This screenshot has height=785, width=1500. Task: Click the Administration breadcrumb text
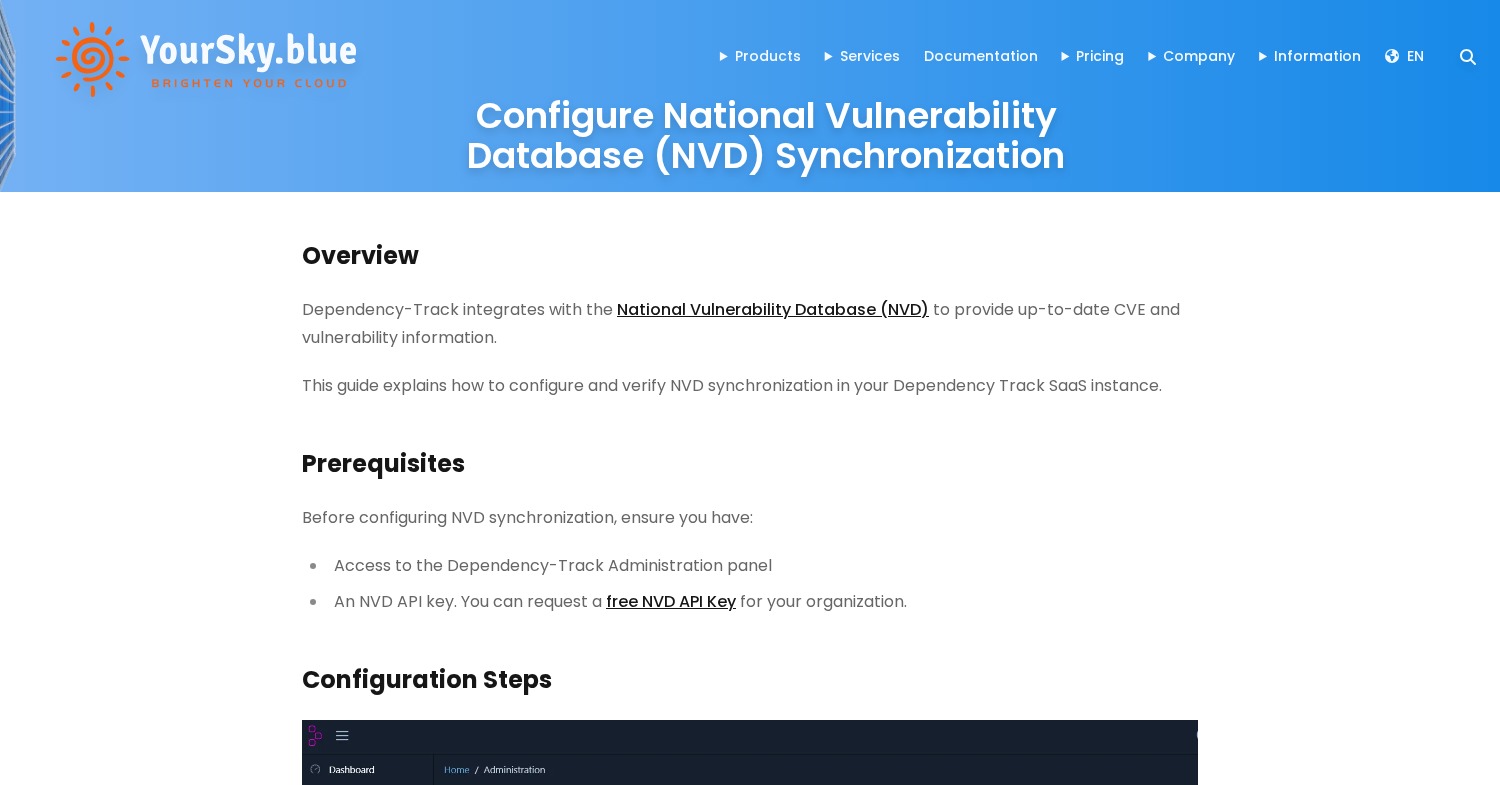pyautogui.click(x=514, y=770)
